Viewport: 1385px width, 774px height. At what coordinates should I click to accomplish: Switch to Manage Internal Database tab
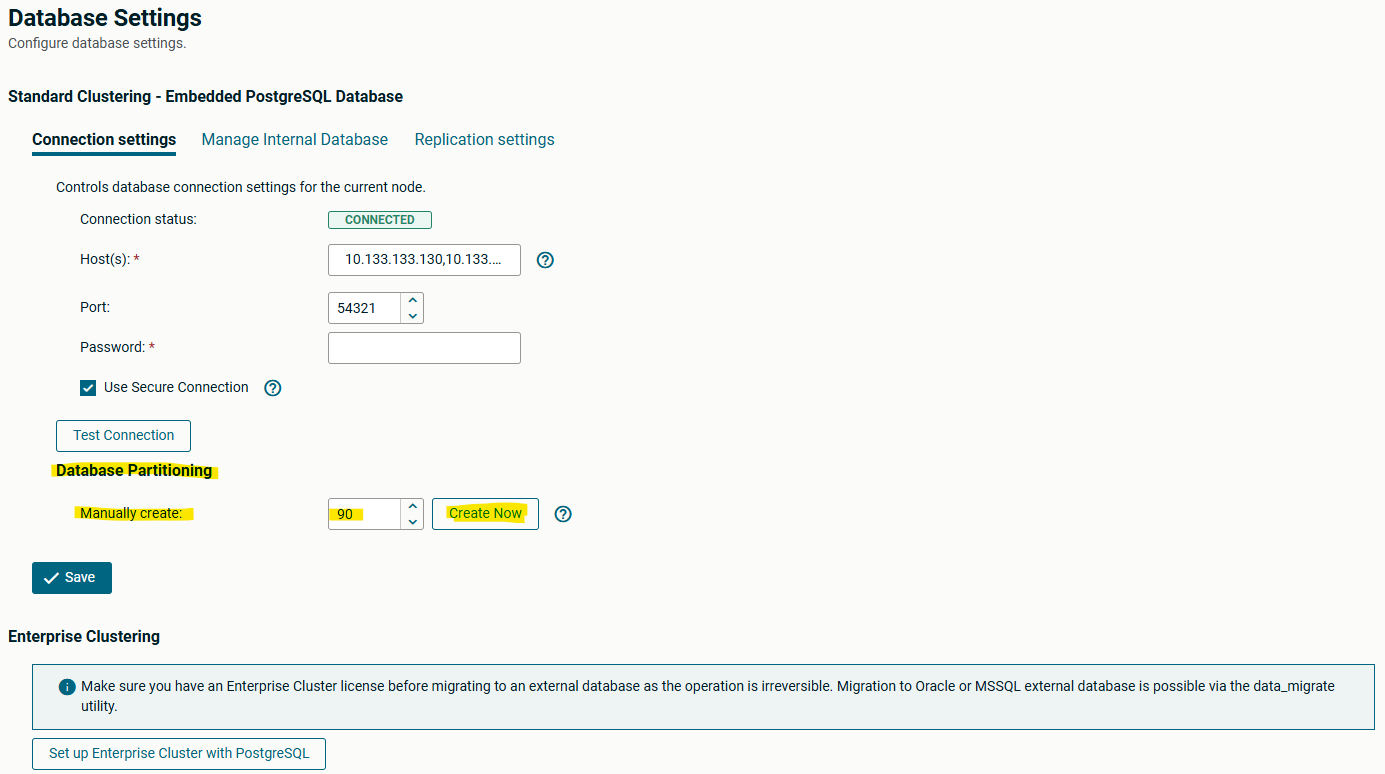(x=294, y=140)
